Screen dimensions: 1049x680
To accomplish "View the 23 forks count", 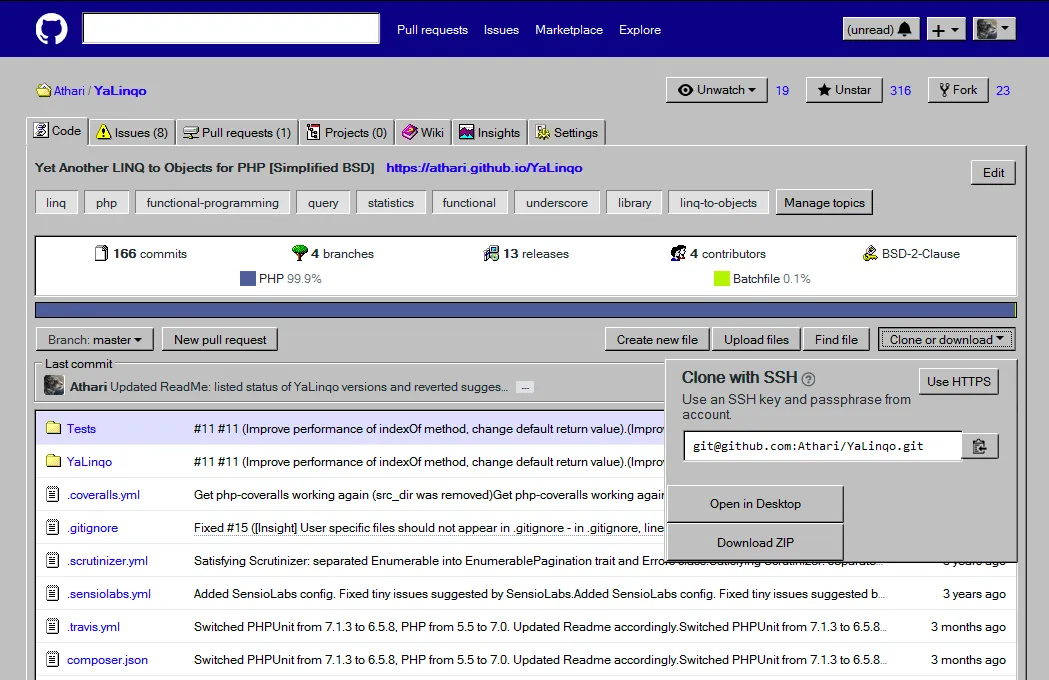I will (x=1003, y=90).
